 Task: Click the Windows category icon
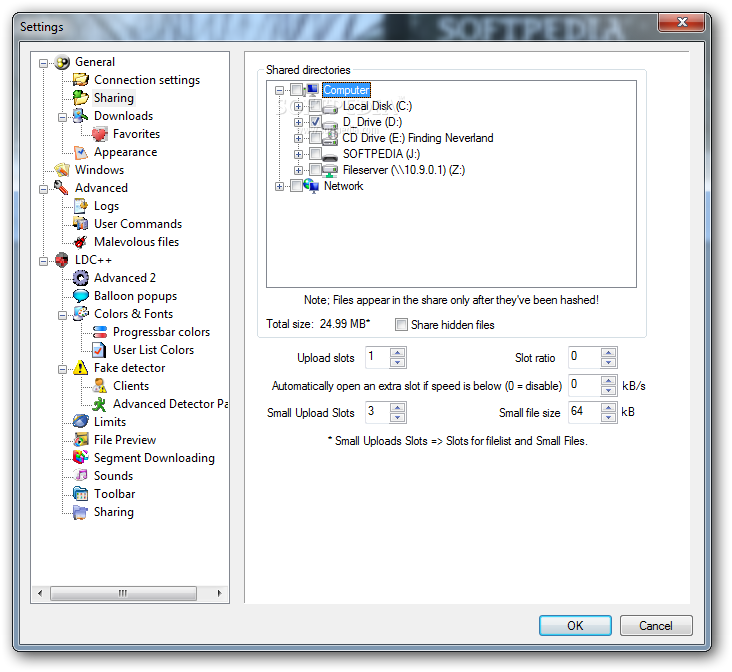point(62,170)
